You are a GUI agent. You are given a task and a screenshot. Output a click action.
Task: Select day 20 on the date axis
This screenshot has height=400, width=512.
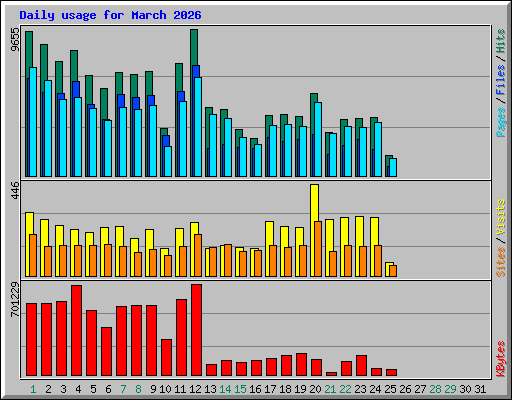[x=315, y=389]
